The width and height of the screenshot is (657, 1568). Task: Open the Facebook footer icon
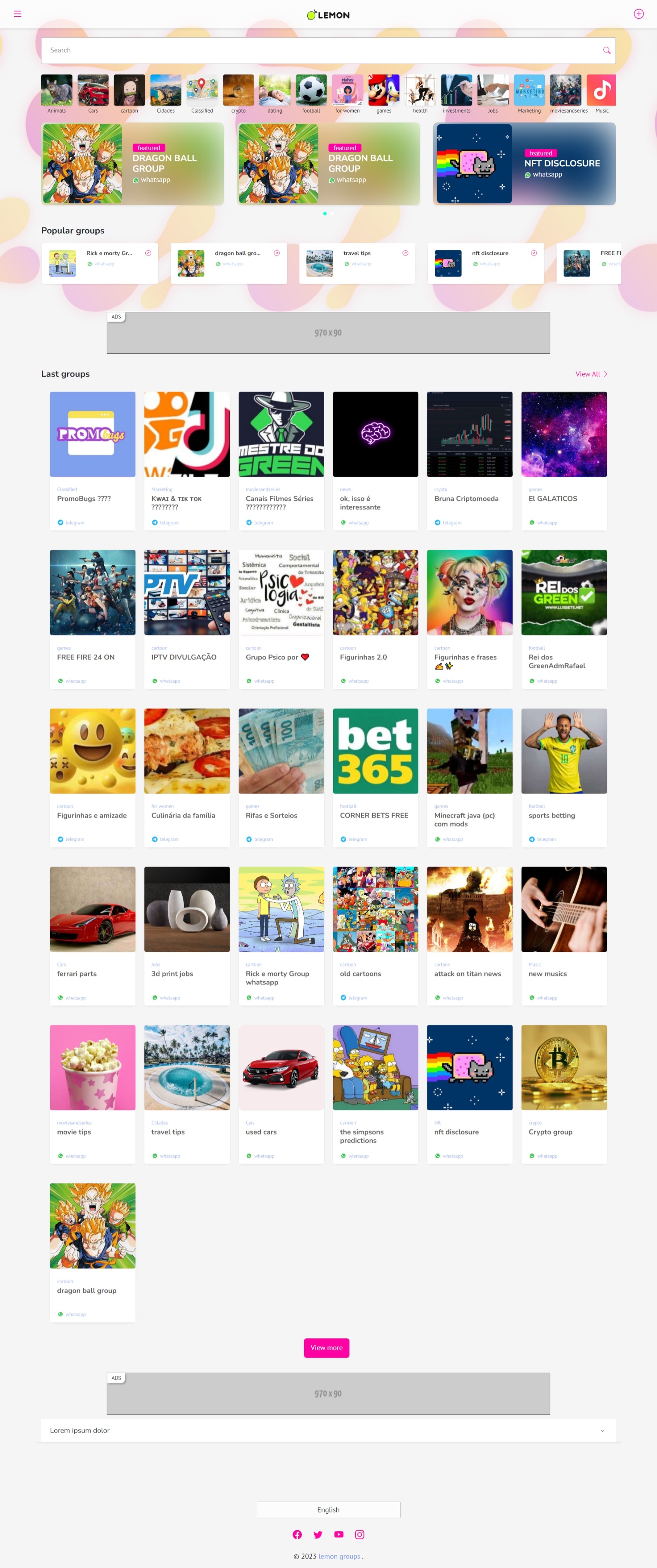pyautogui.click(x=297, y=1535)
